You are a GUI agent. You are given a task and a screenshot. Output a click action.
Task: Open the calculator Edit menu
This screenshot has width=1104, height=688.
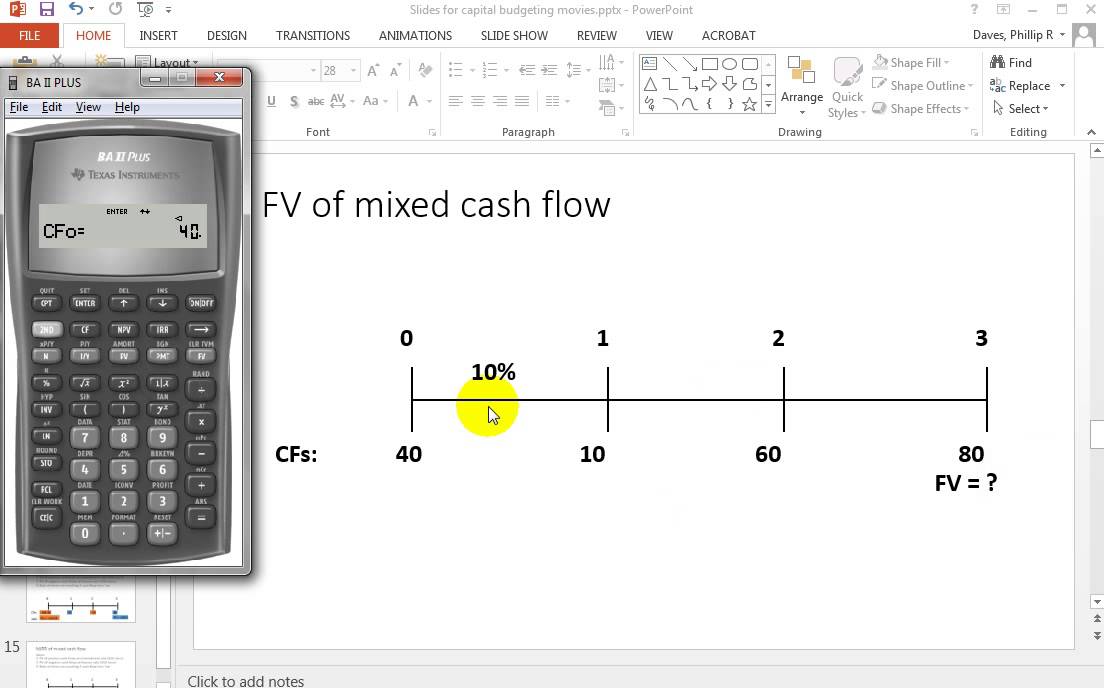51,107
